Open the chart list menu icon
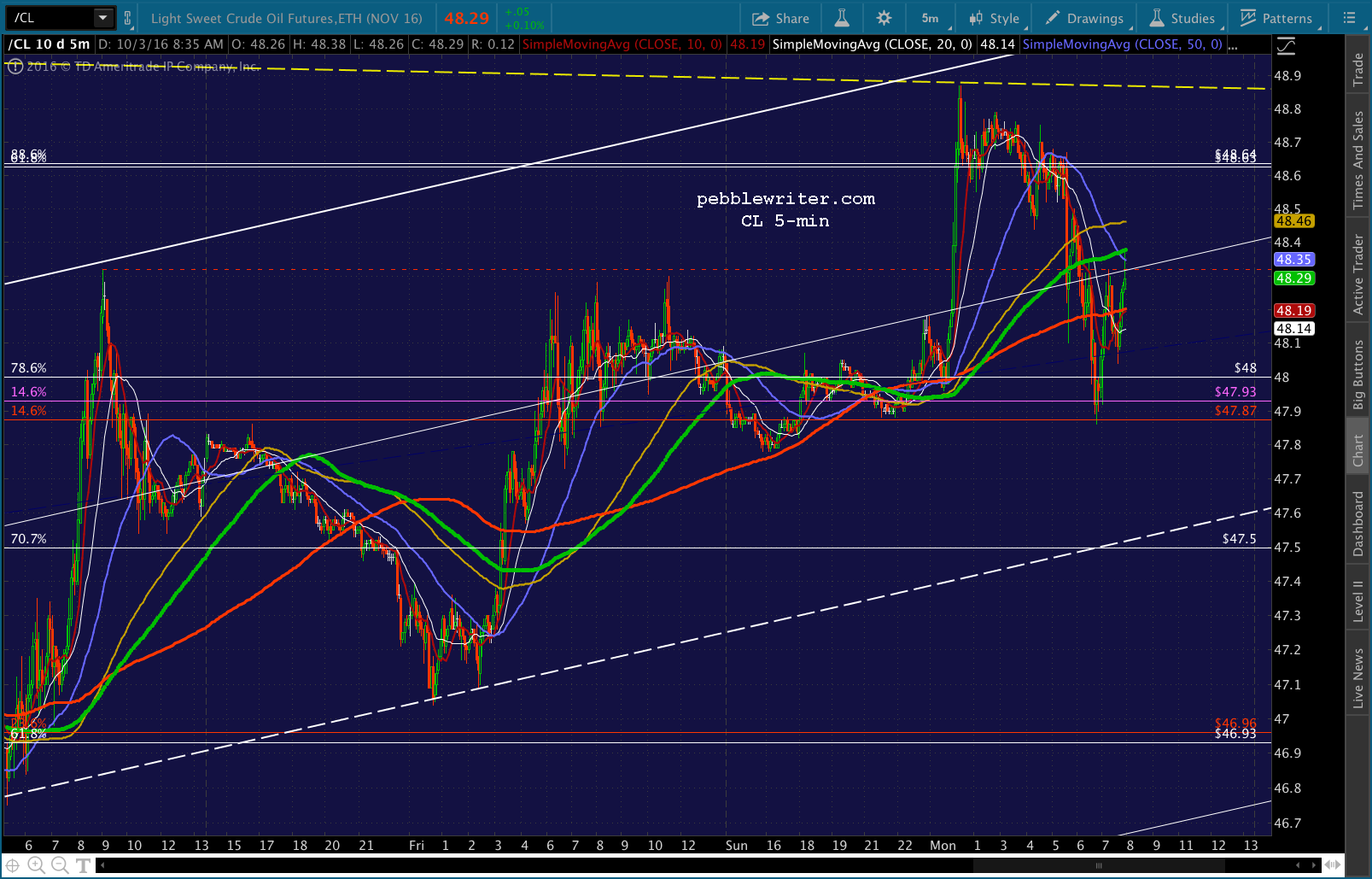The image size is (1372, 879). tap(1349, 18)
